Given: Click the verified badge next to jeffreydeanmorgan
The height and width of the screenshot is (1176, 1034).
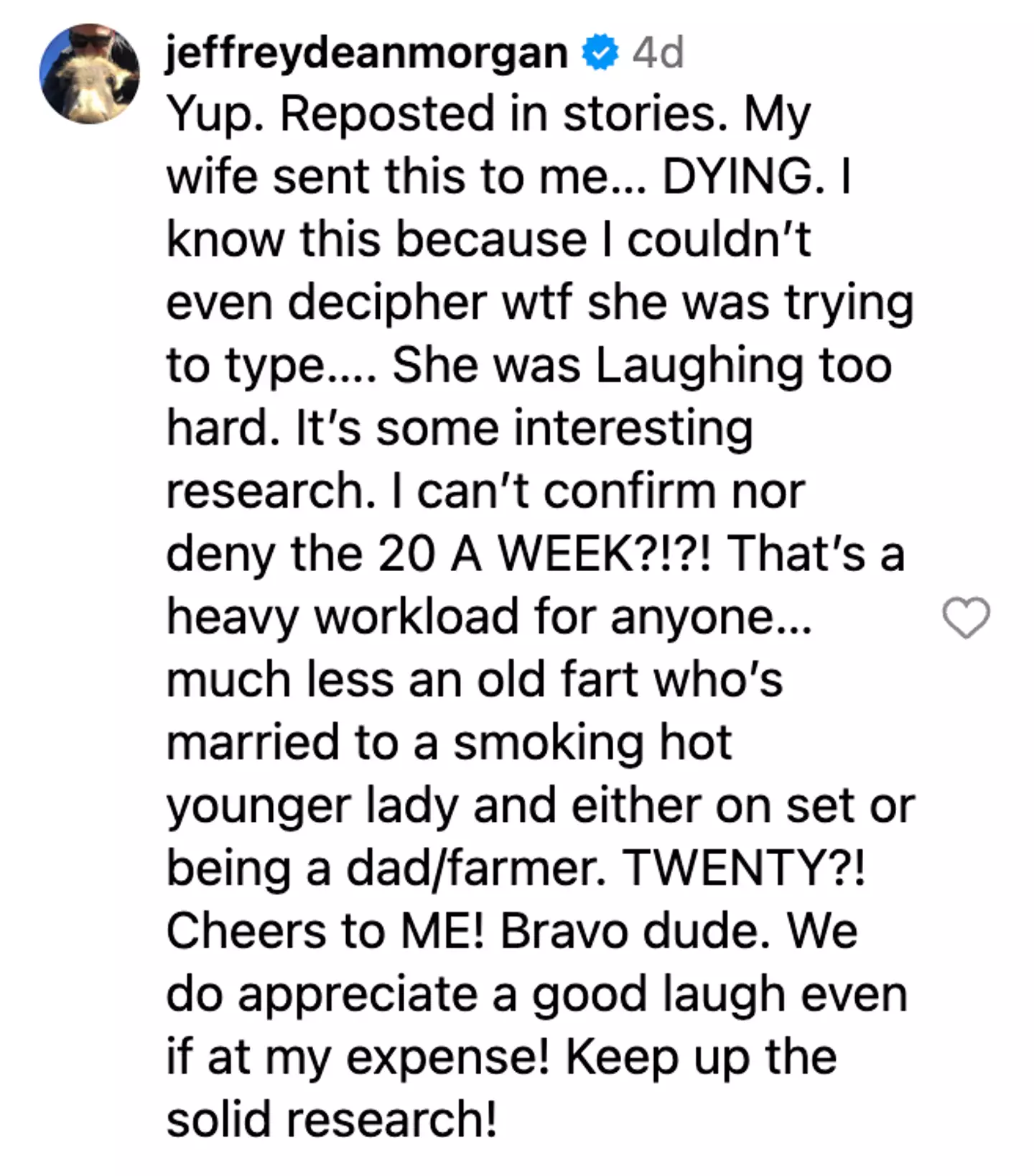Looking at the screenshot, I should tap(598, 50).
